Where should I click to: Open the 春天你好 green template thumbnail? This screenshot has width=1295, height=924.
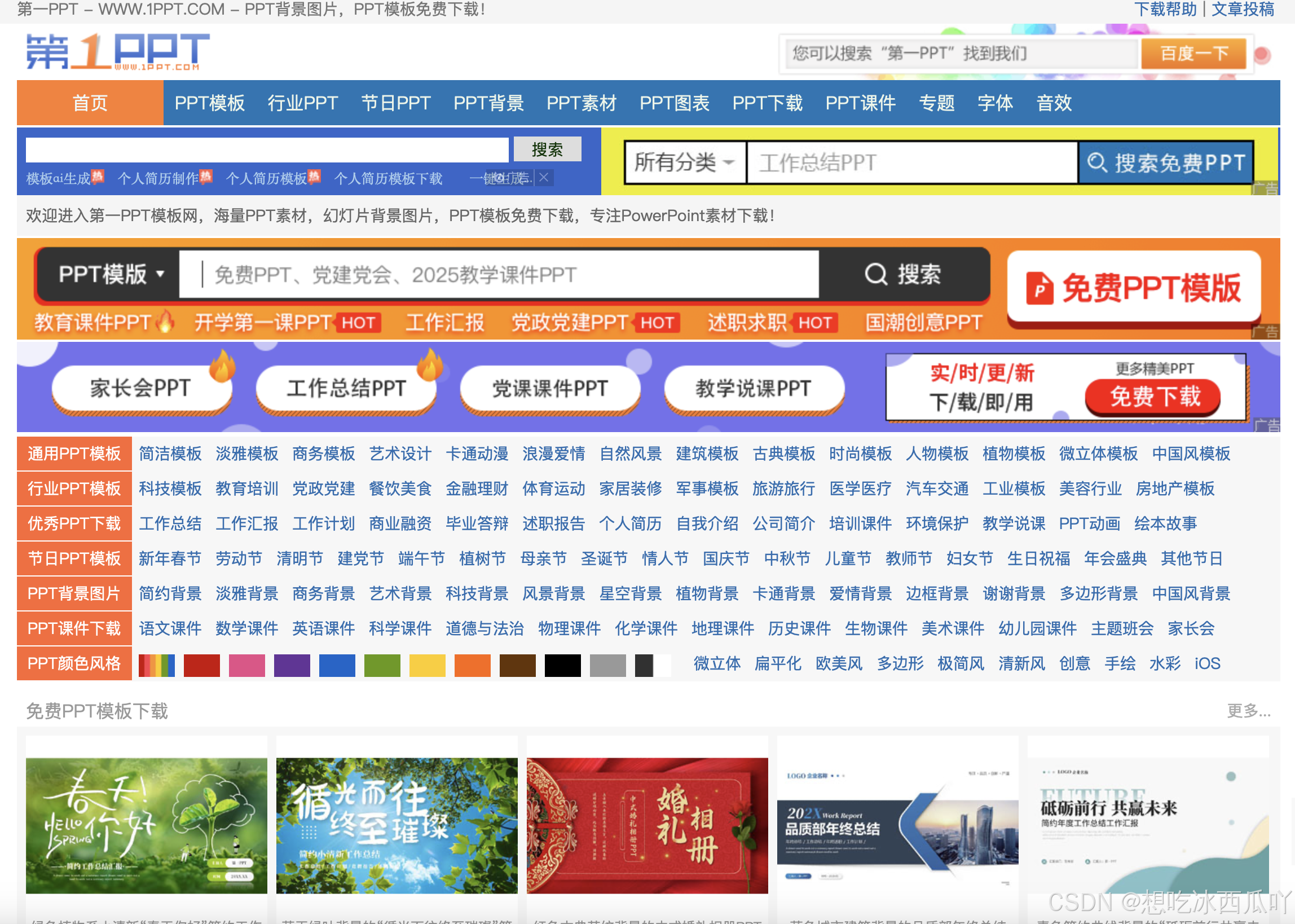[x=146, y=825]
